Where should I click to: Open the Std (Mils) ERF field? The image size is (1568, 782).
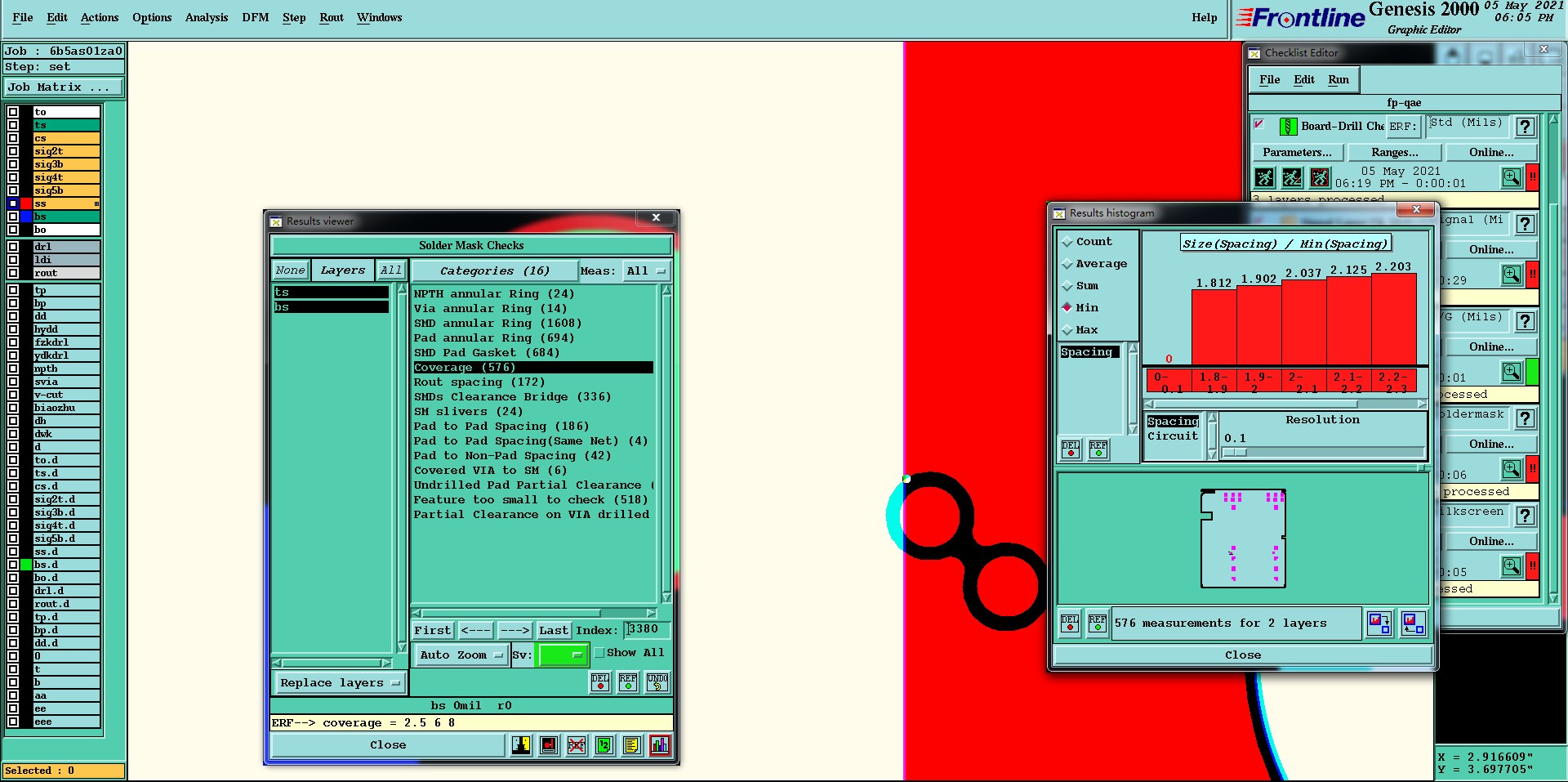coord(1466,125)
